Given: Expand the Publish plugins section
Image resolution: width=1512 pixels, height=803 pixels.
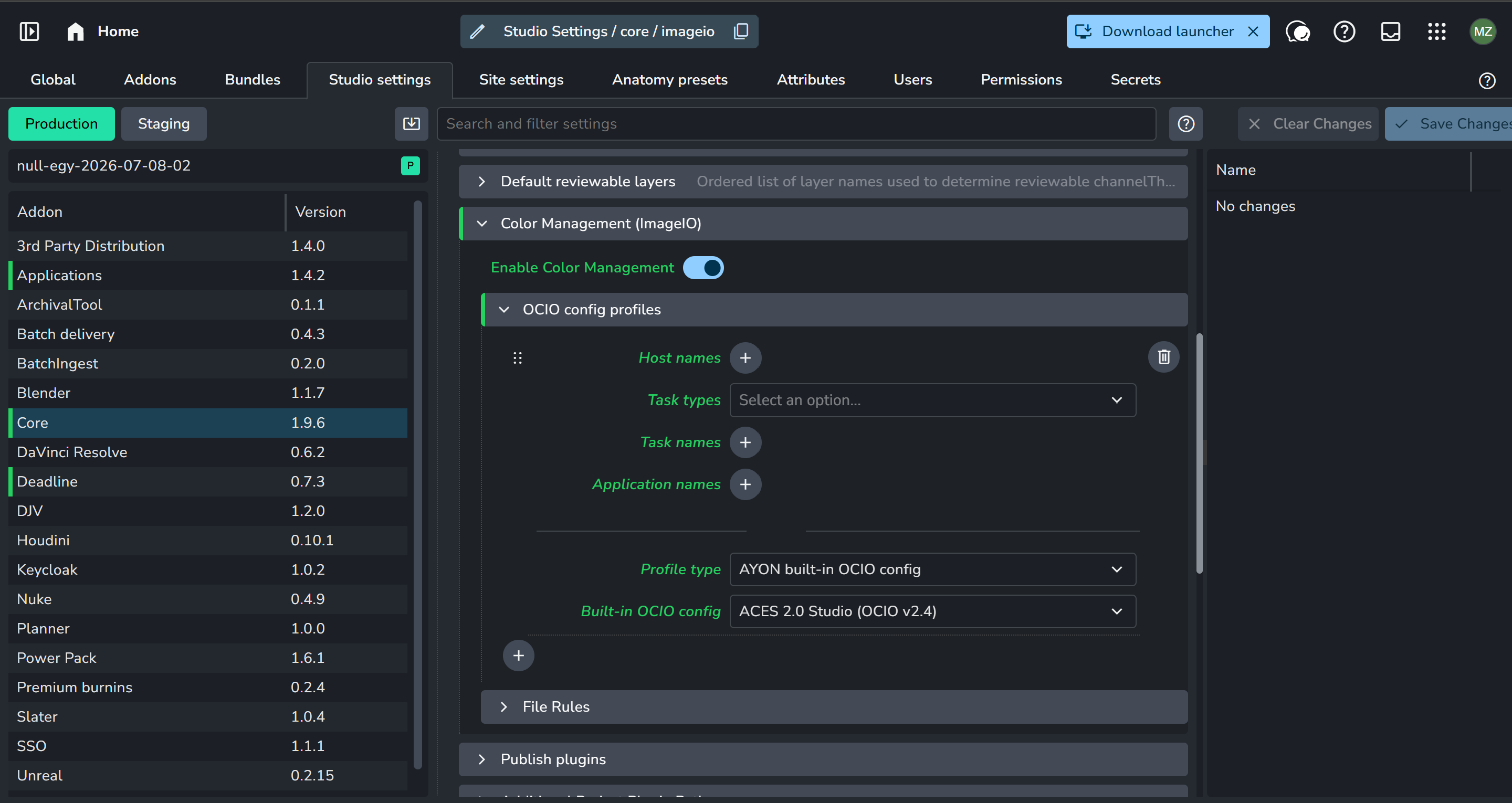Looking at the screenshot, I should point(823,759).
